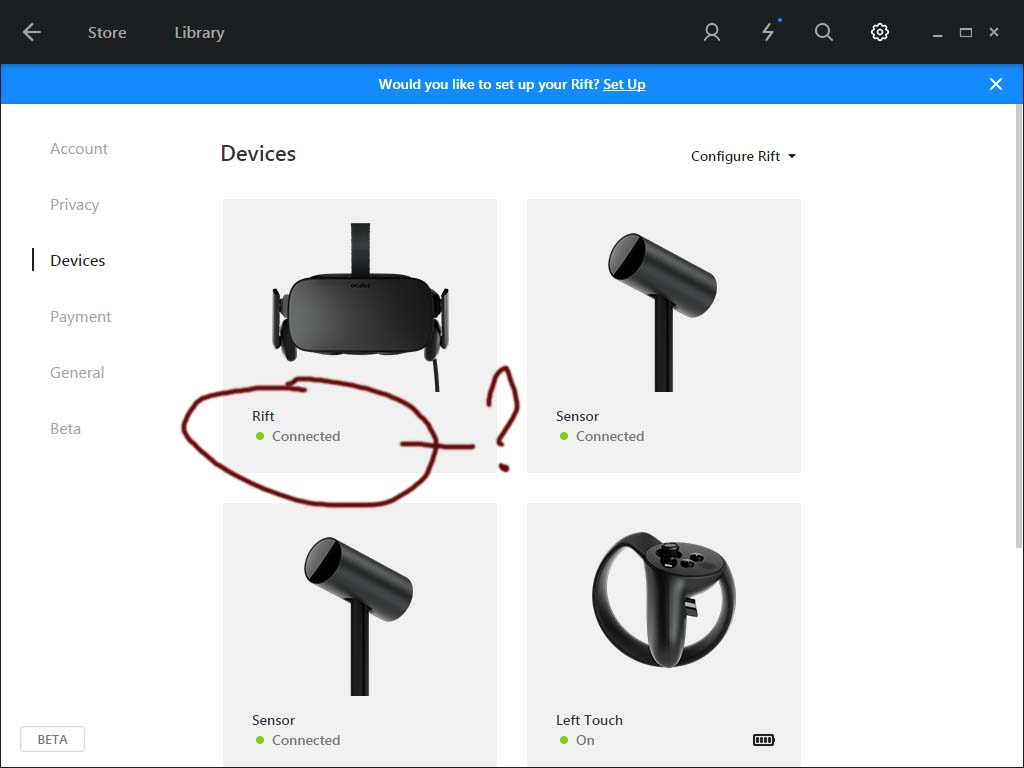Open notifications lightning bolt icon

[769, 32]
